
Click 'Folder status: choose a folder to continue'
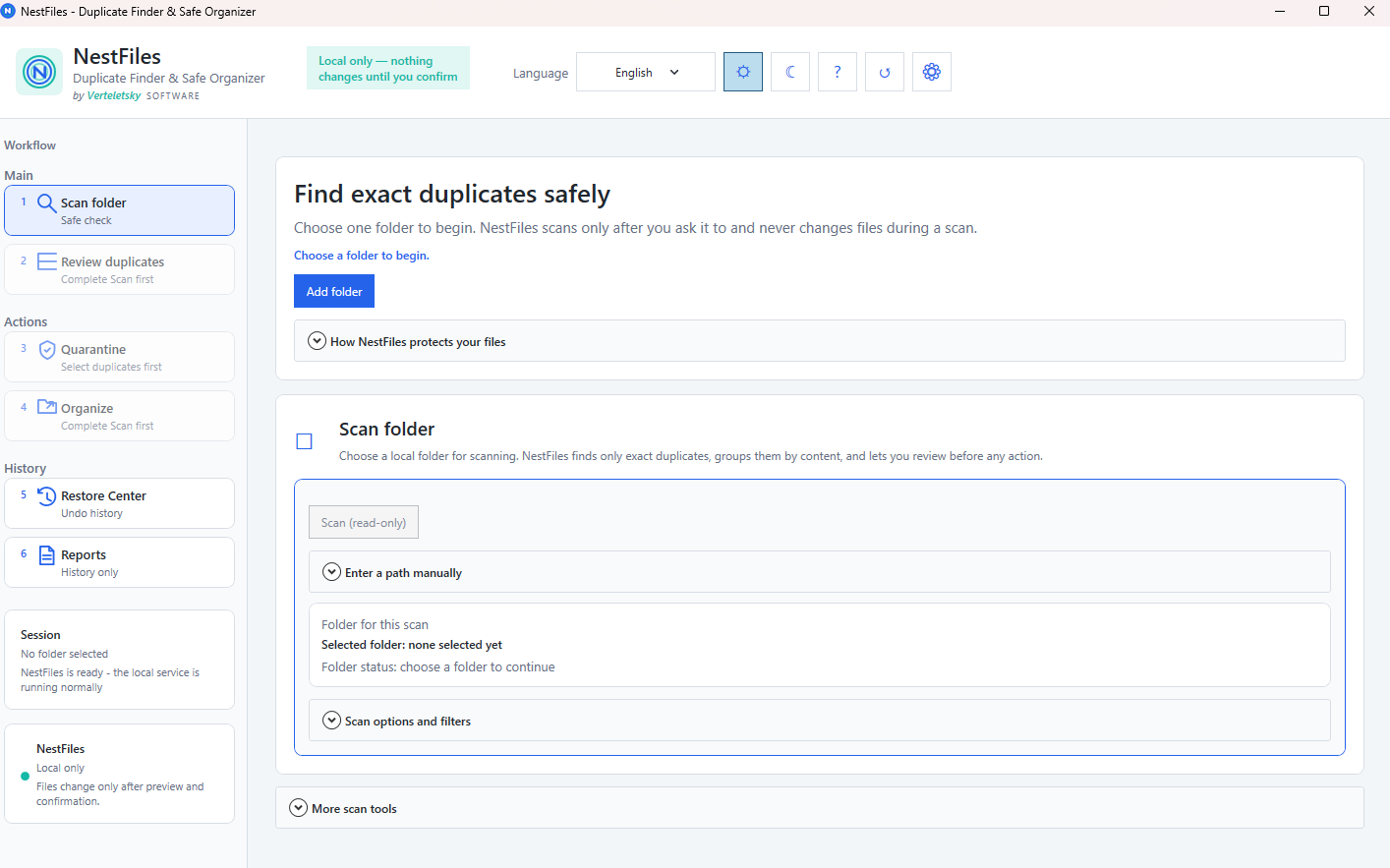coord(438,666)
